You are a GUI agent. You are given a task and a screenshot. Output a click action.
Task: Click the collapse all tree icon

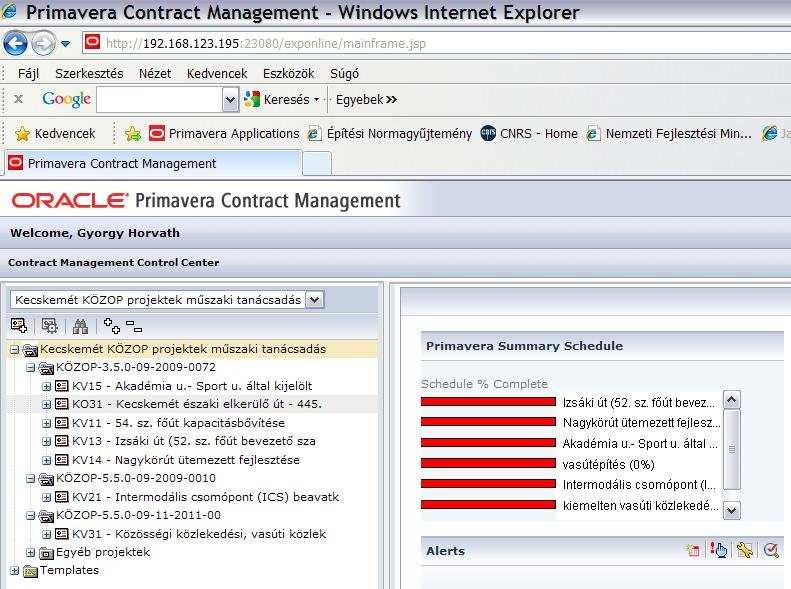pos(134,326)
